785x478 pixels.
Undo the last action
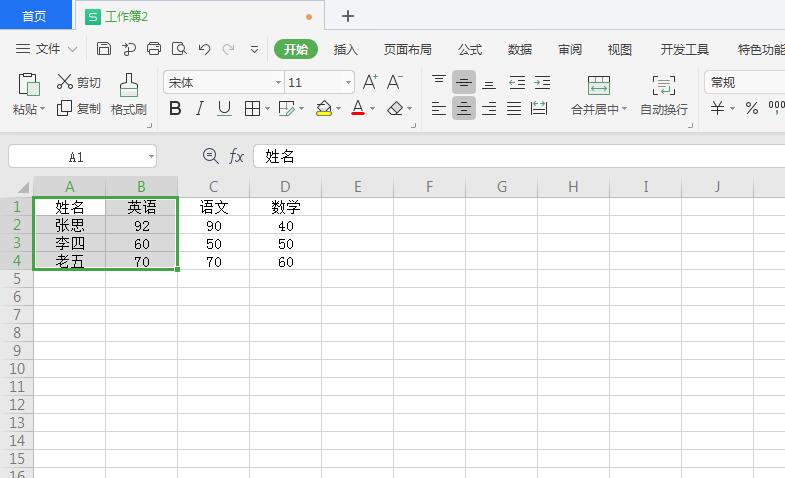point(204,49)
